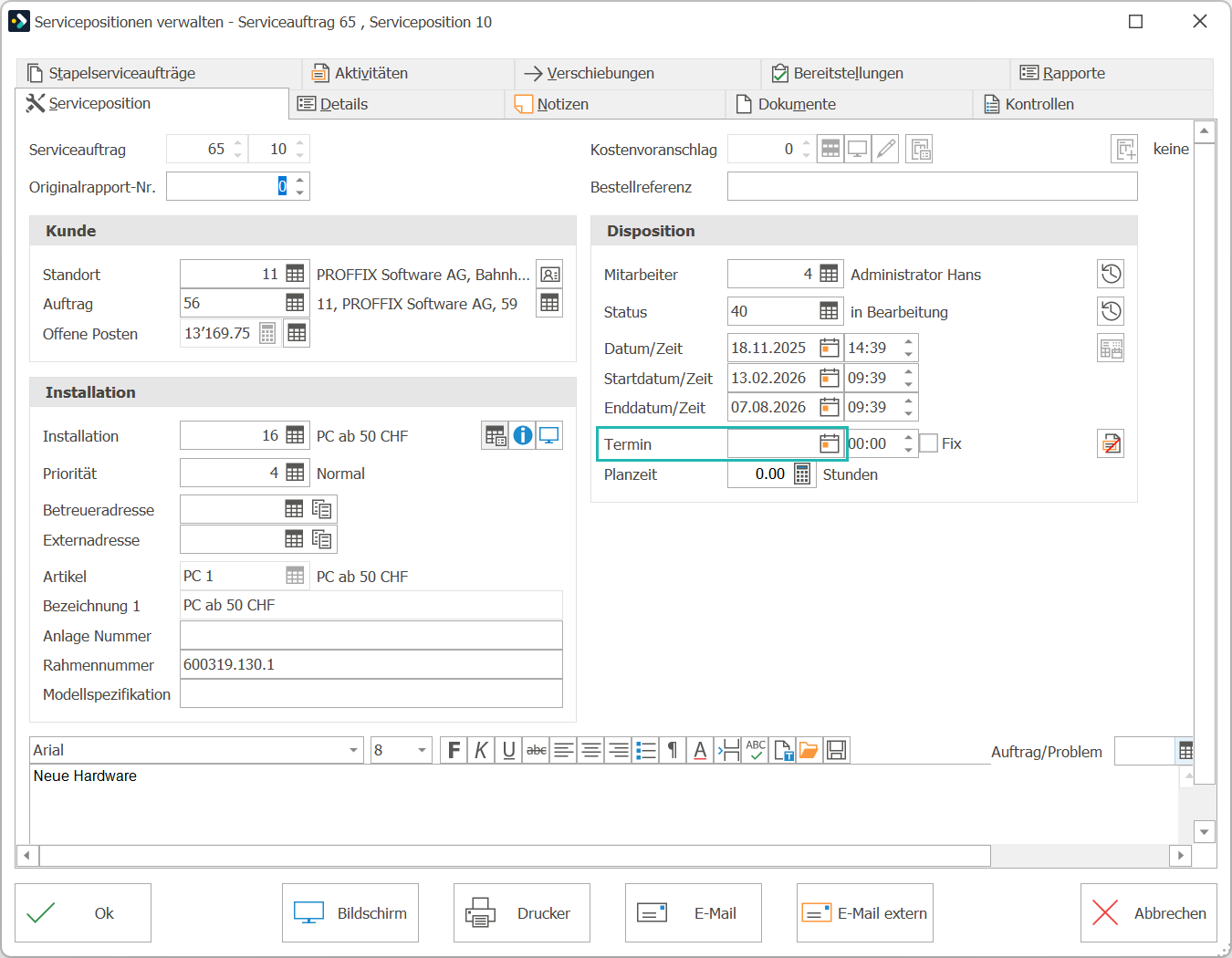Insert bullet list in text editor
The image size is (1232, 958).
point(646,751)
